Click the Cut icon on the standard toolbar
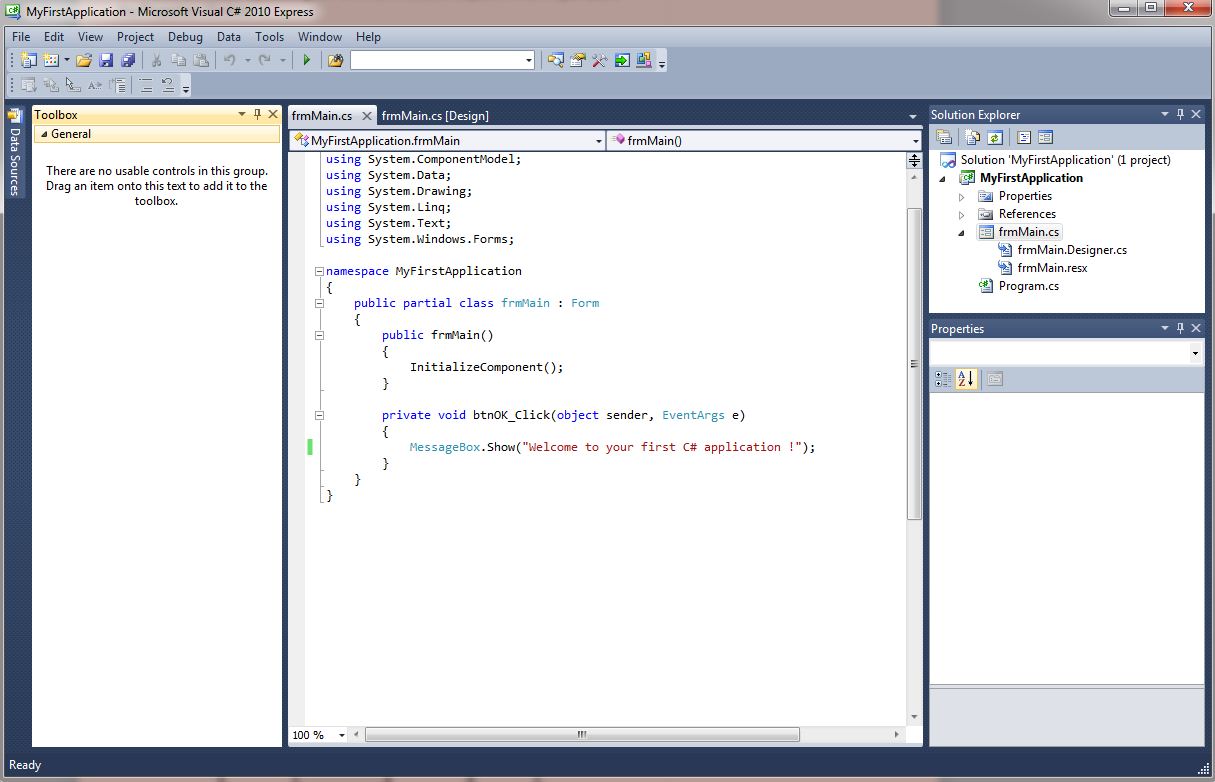 coord(156,60)
